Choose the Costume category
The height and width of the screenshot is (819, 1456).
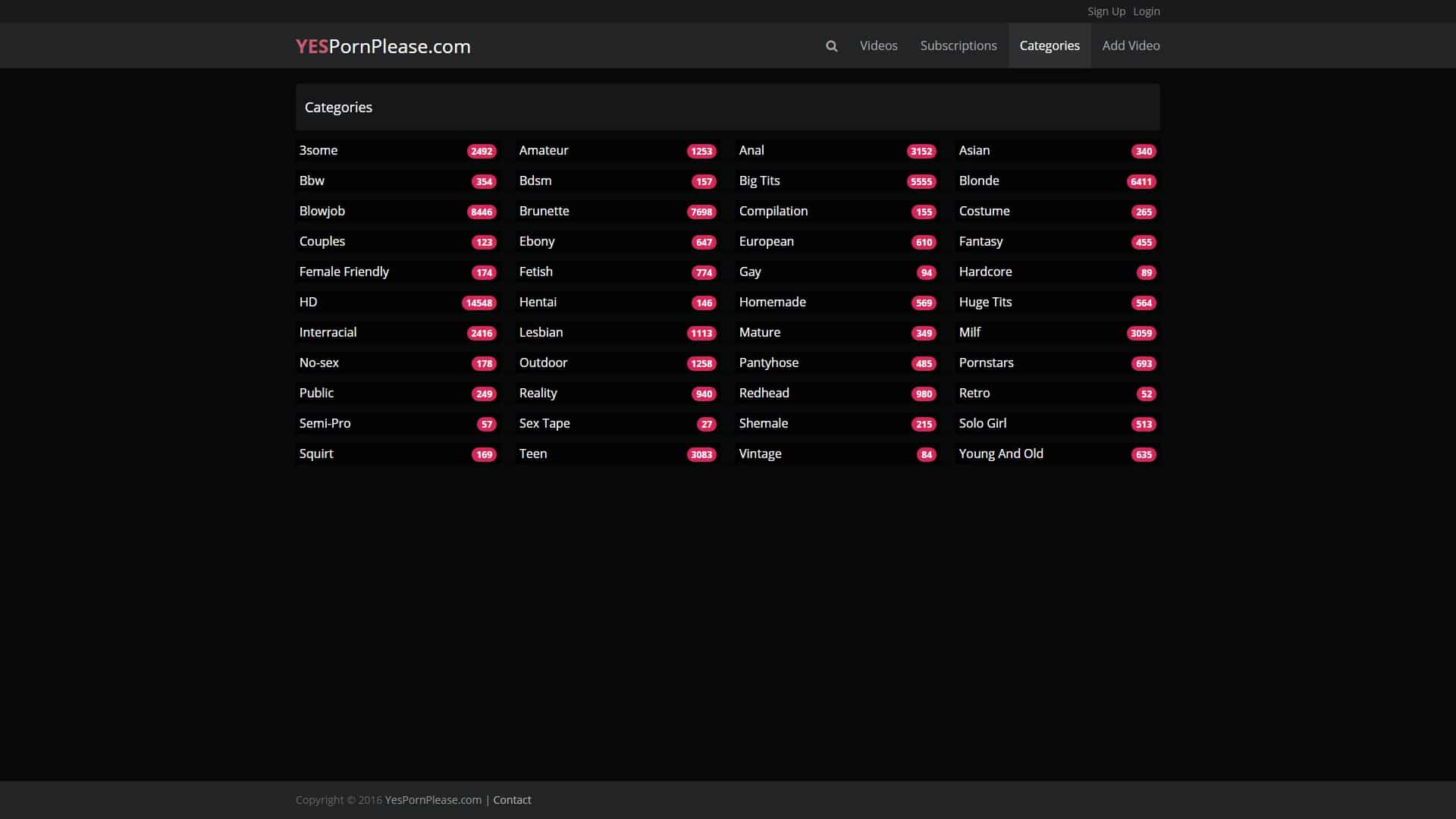[x=984, y=211]
